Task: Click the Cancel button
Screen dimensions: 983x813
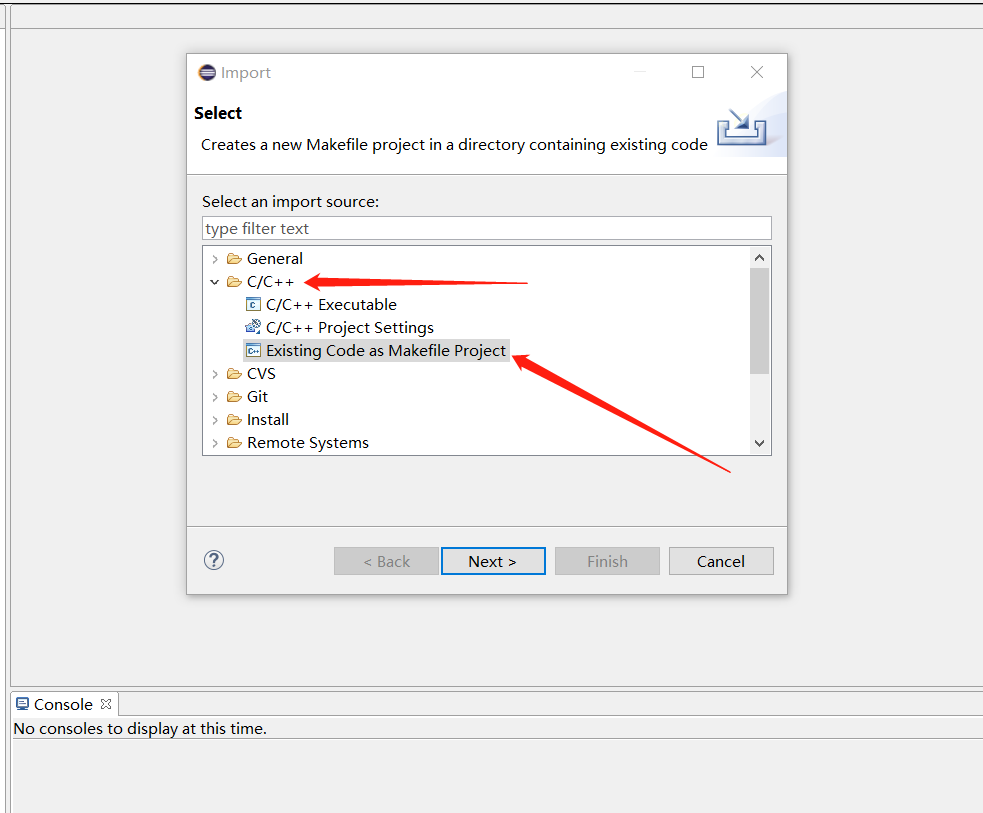Action: click(x=721, y=561)
